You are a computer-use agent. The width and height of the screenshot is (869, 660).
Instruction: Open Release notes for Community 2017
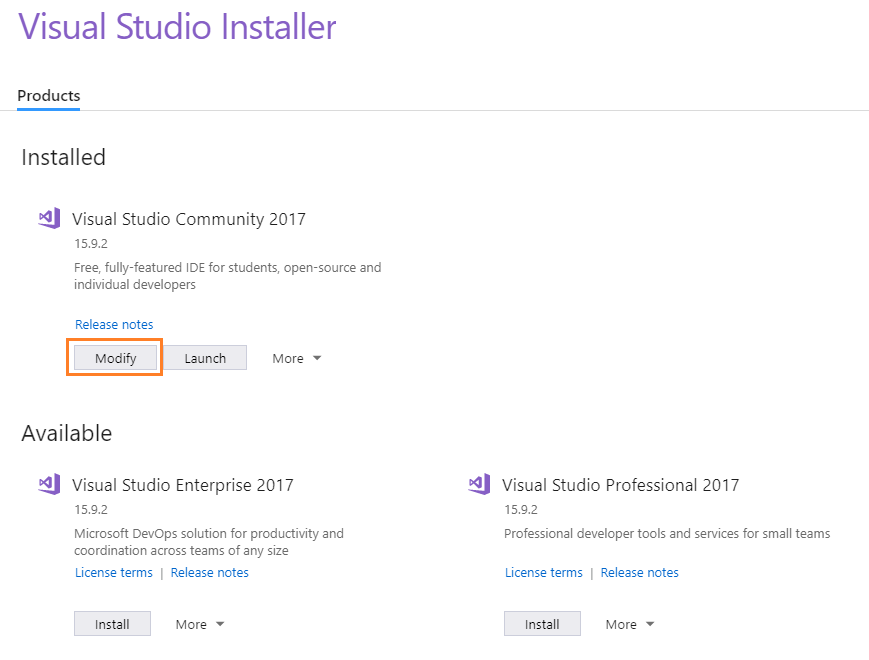[114, 325]
